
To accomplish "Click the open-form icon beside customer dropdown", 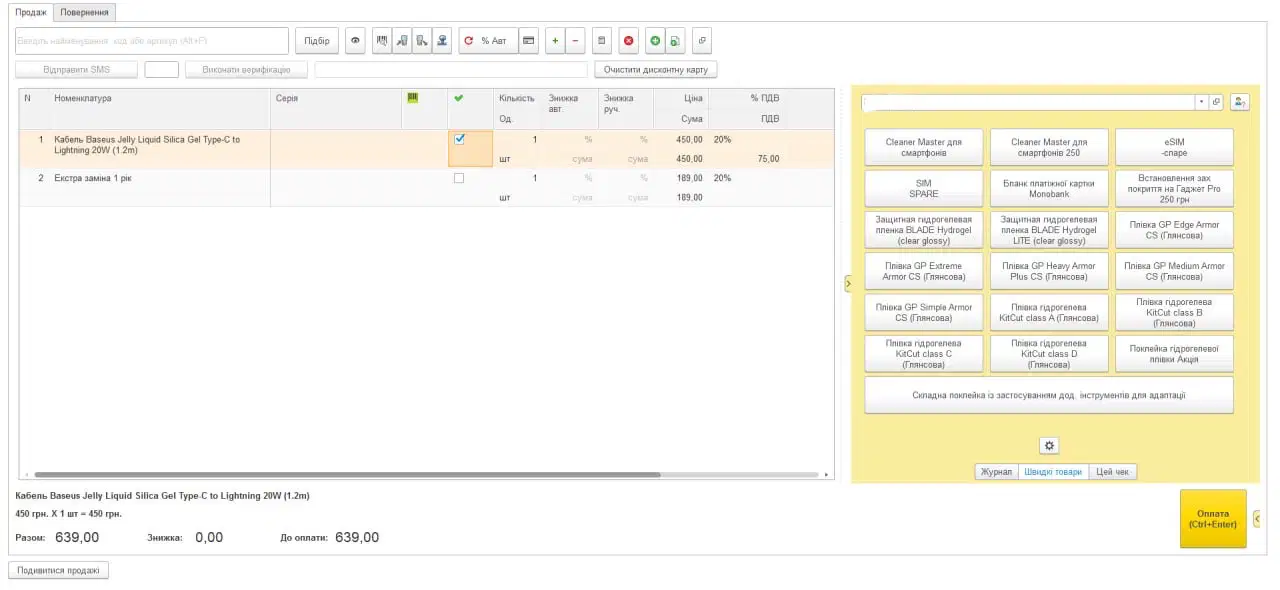I will [x=1216, y=102].
